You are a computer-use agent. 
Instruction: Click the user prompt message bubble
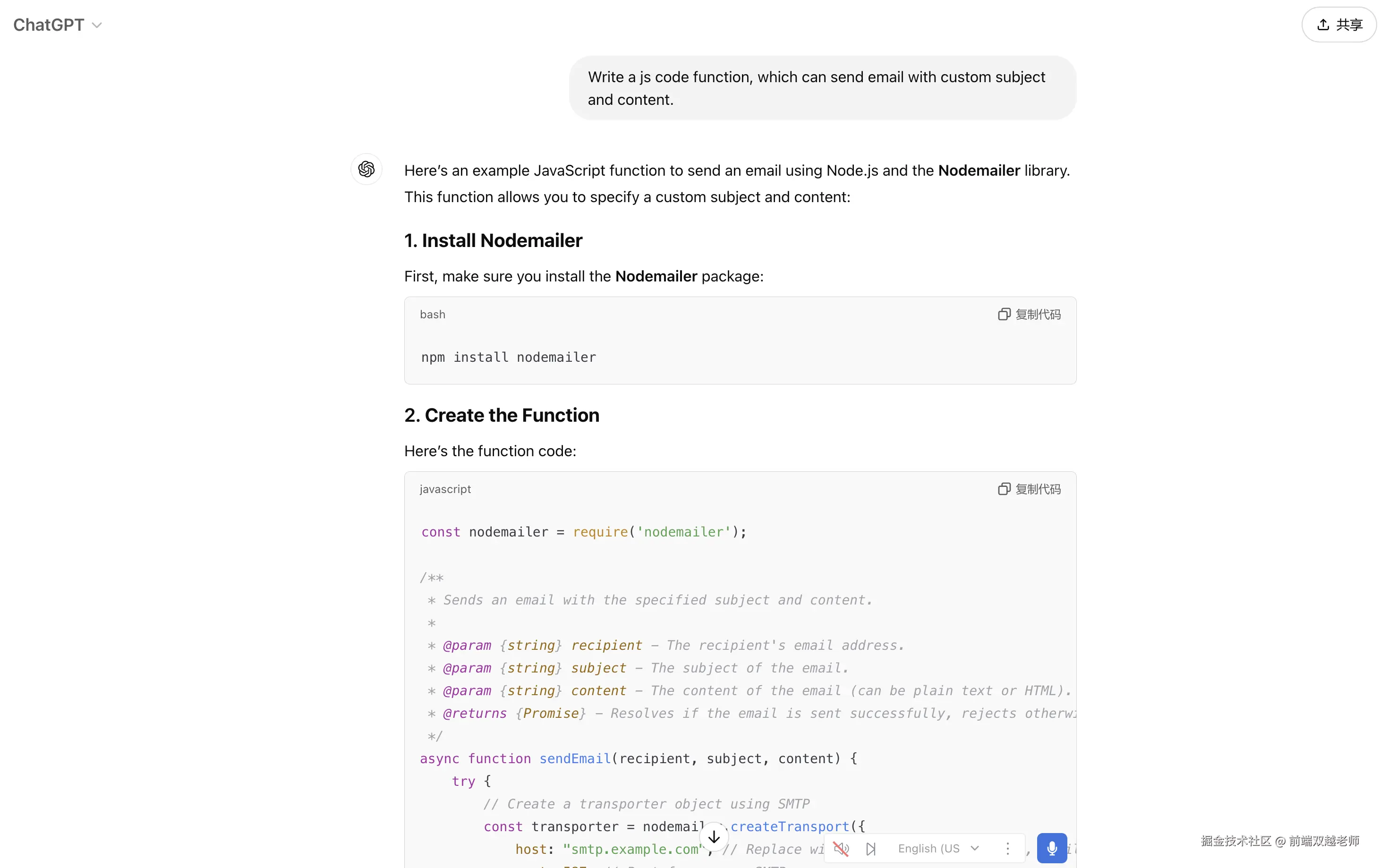click(x=822, y=88)
